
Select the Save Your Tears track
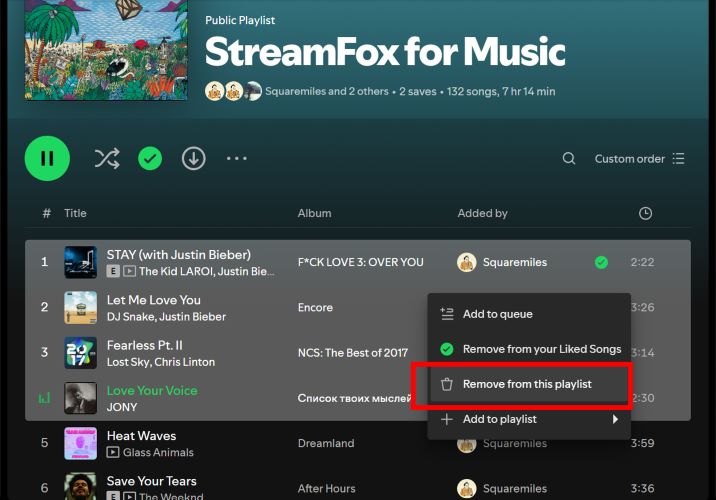click(x=152, y=481)
